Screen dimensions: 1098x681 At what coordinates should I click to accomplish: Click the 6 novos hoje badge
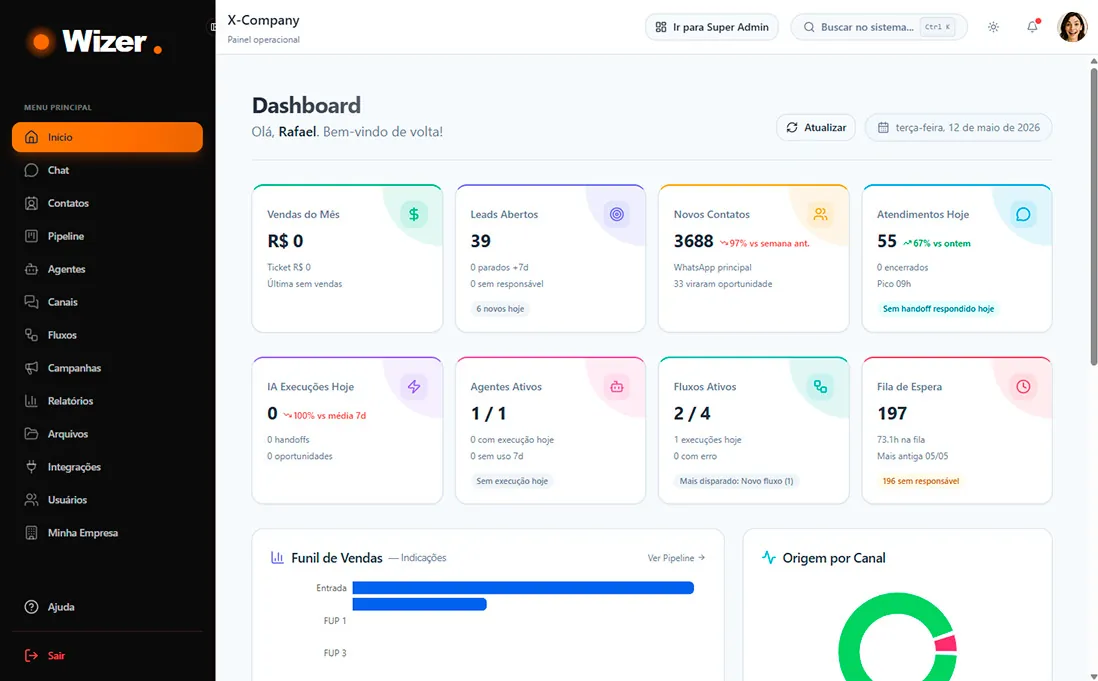[500, 309]
